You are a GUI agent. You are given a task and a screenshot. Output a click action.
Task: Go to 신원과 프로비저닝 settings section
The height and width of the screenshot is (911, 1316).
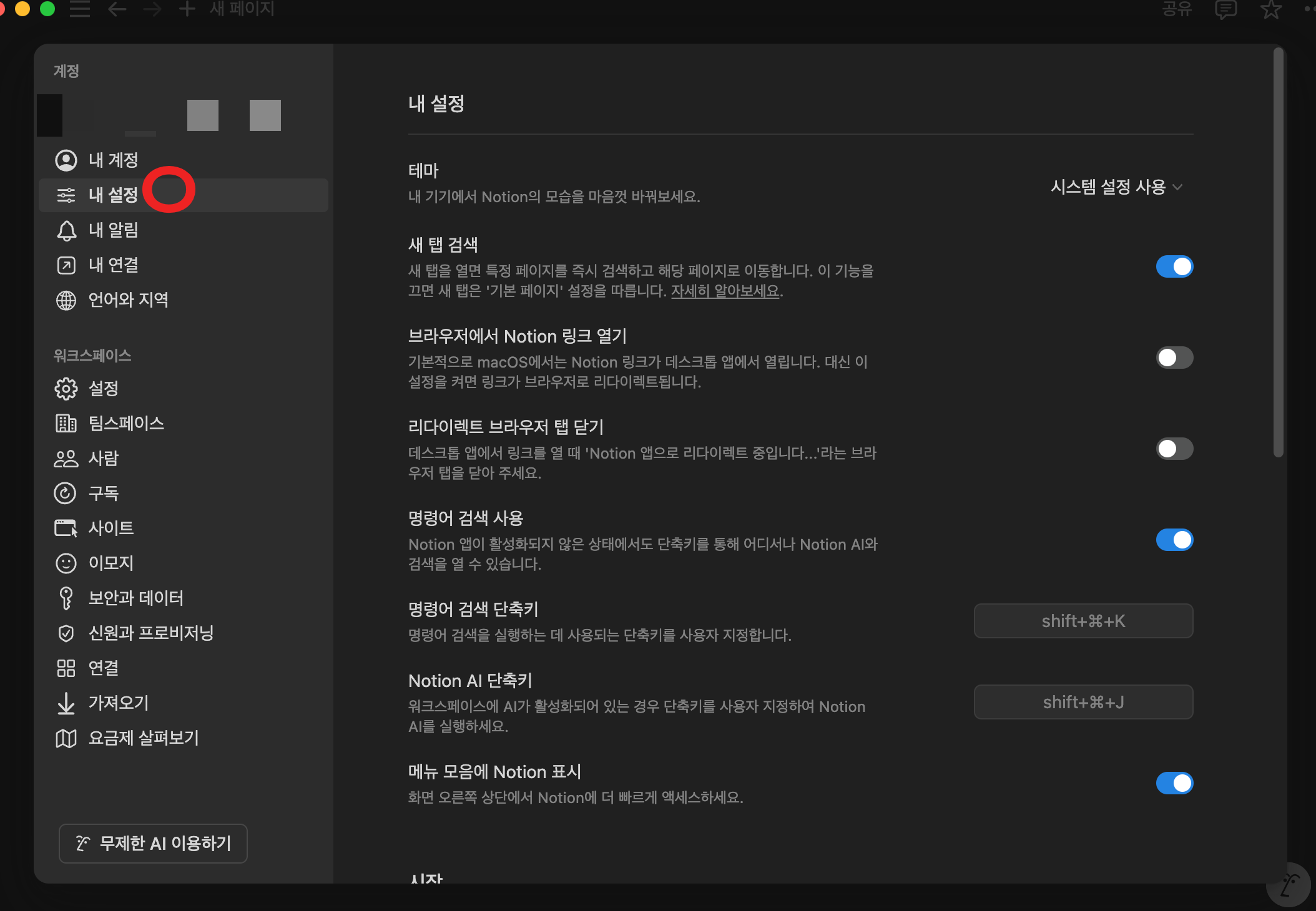(151, 633)
